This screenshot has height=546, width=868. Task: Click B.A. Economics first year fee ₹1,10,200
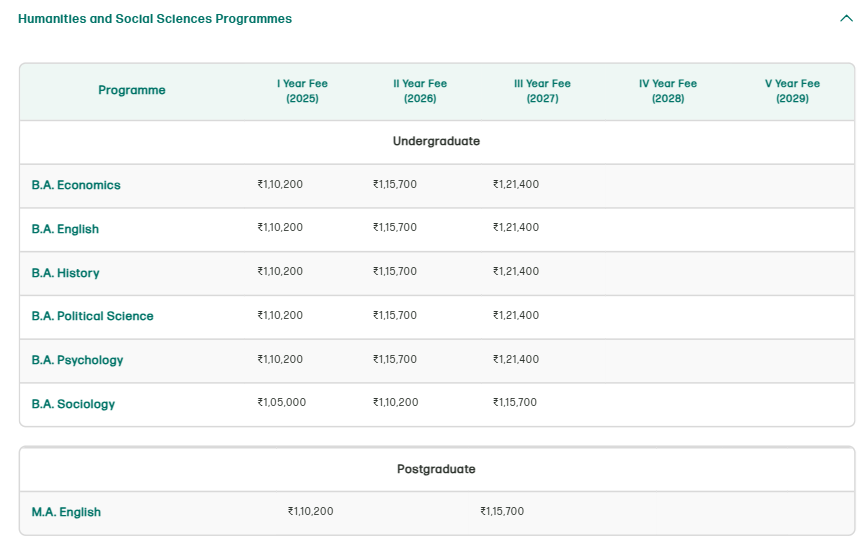tap(280, 184)
